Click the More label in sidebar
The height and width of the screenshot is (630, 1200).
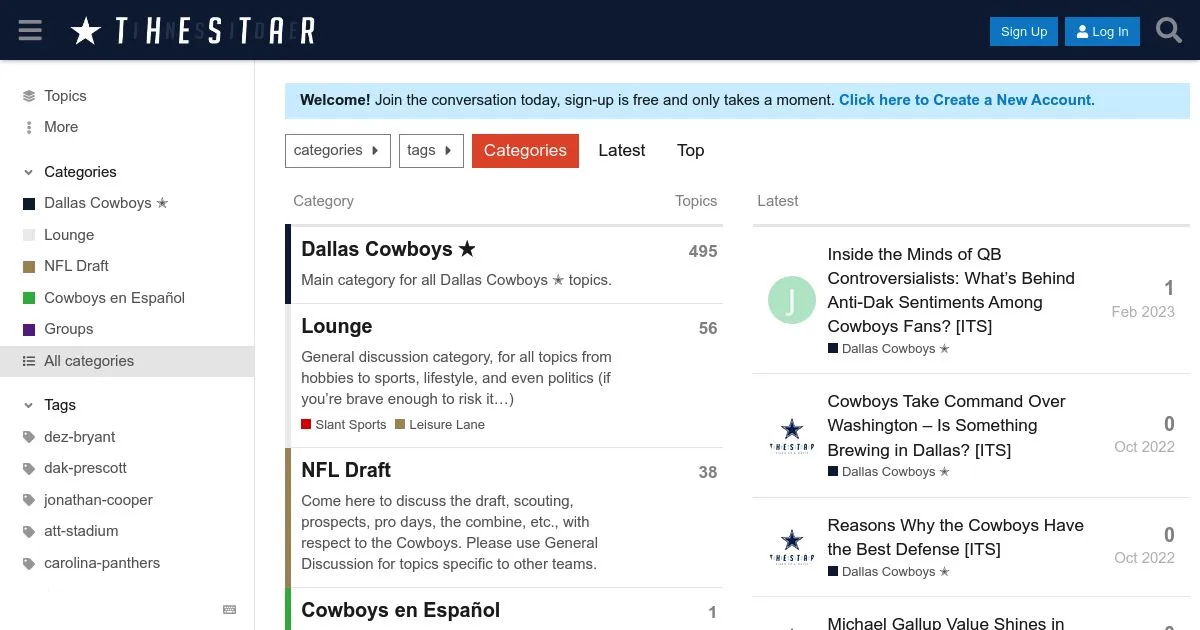[x=61, y=127]
